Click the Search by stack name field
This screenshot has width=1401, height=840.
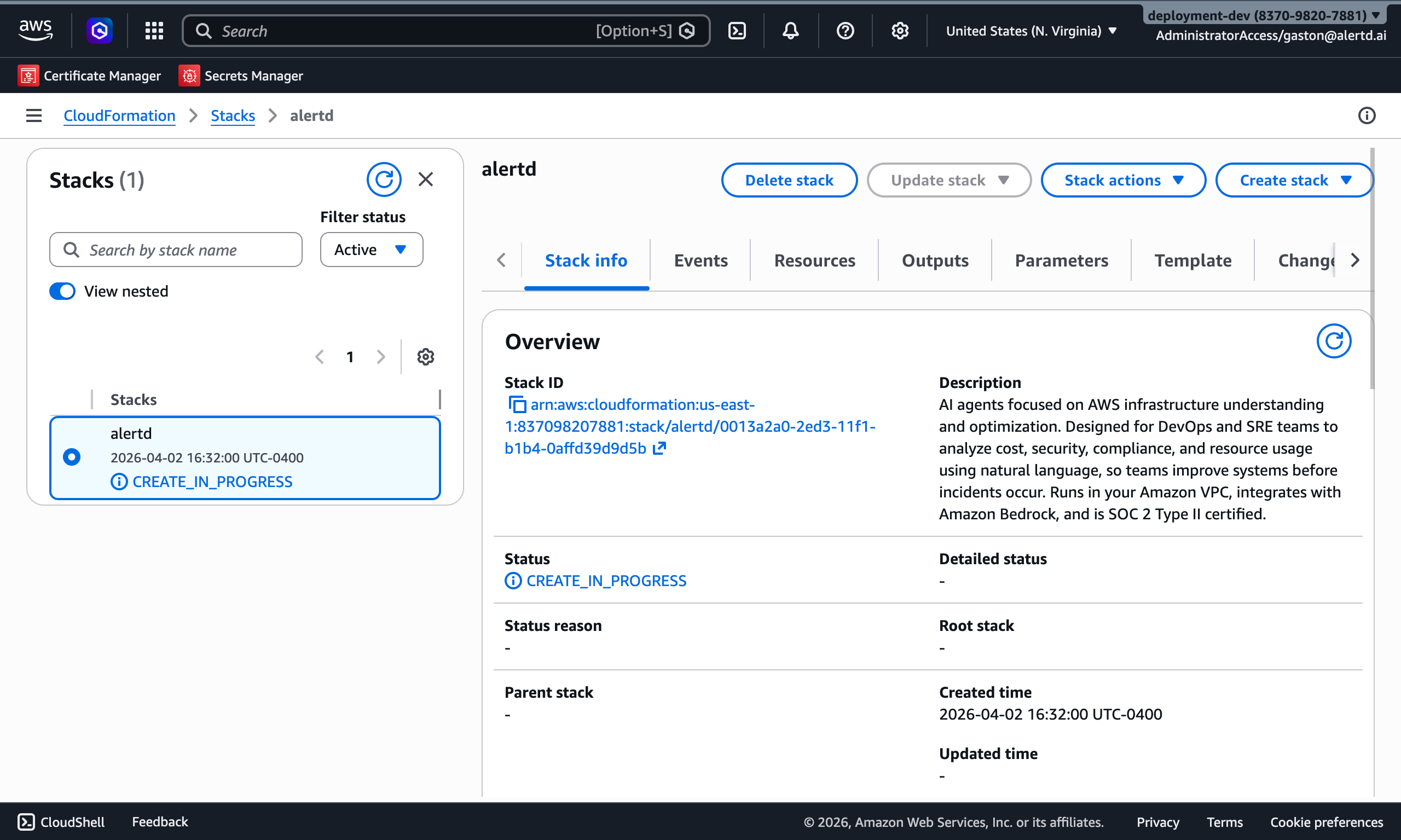pos(176,250)
